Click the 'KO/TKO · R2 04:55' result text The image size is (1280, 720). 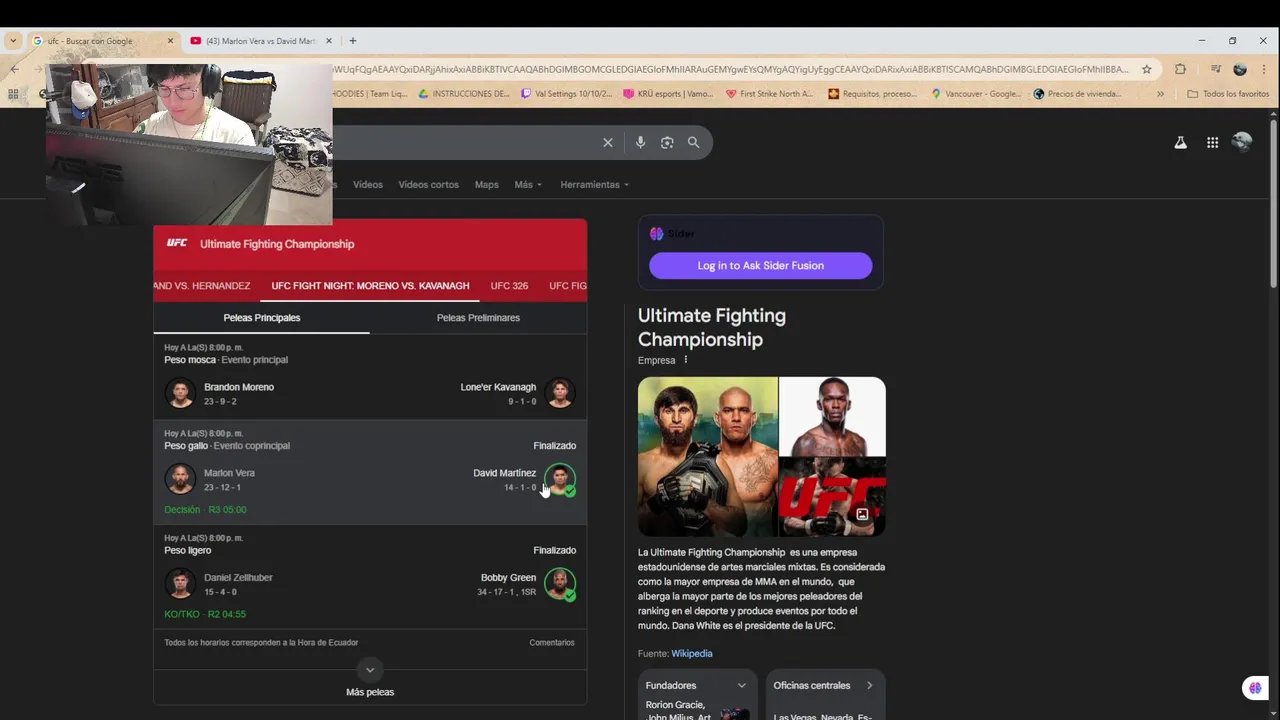tap(205, 614)
